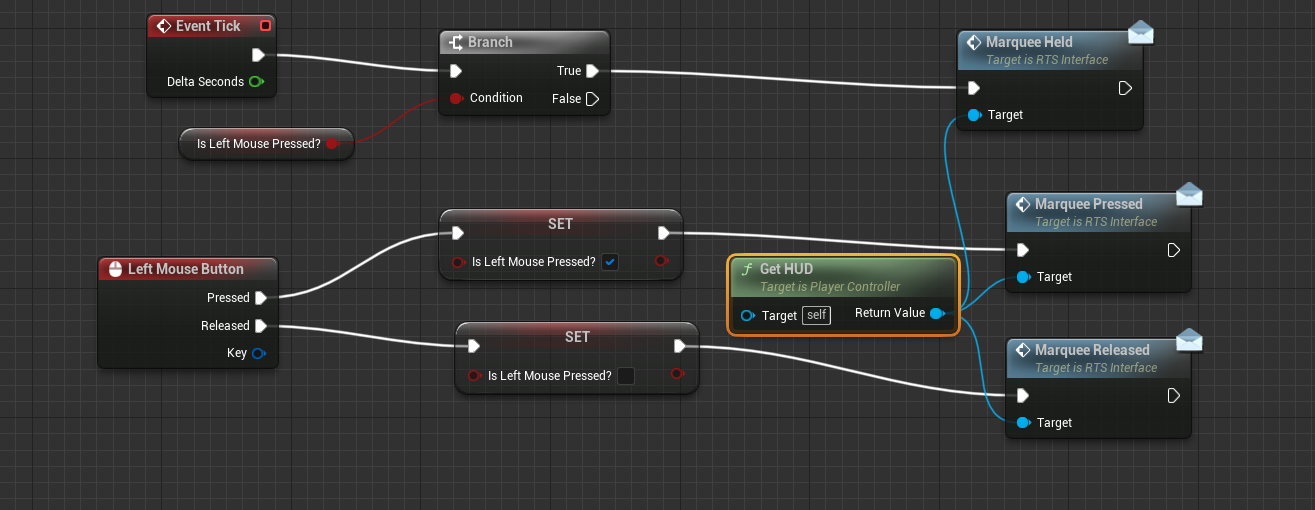Click upper SET node red boolean input pin
This screenshot has height=510, width=1315.
pyautogui.click(x=458, y=262)
